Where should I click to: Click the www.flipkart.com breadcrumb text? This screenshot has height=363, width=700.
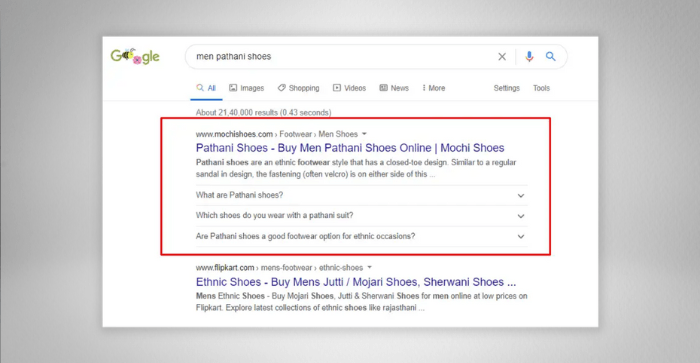(225, 267)
